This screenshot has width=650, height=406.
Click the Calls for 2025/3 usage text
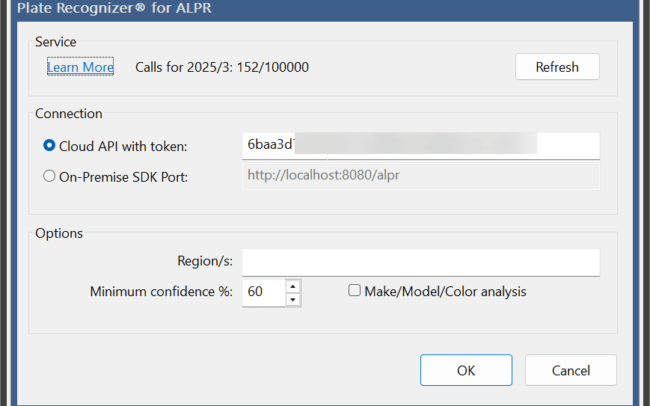[222, 67]
